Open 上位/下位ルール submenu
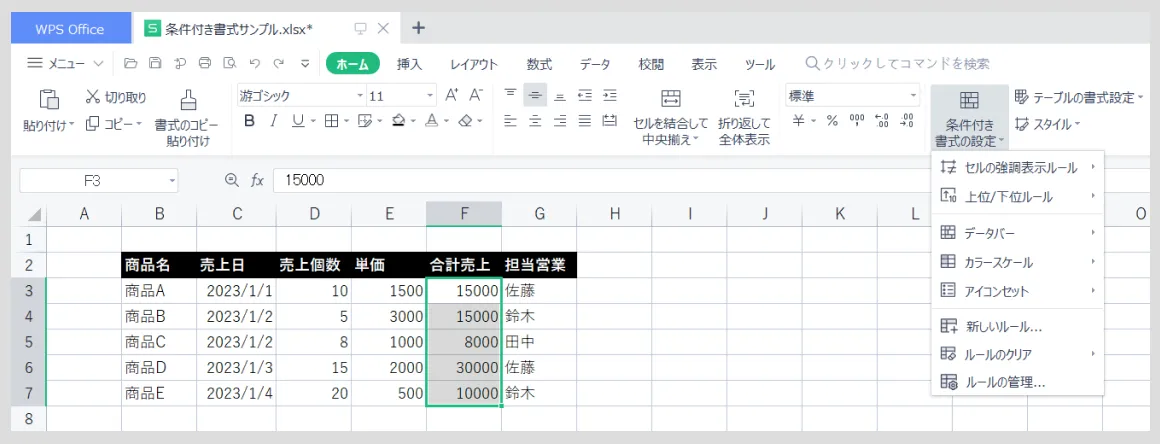This screenshot has height=444, width=1160. point(1018,197)
